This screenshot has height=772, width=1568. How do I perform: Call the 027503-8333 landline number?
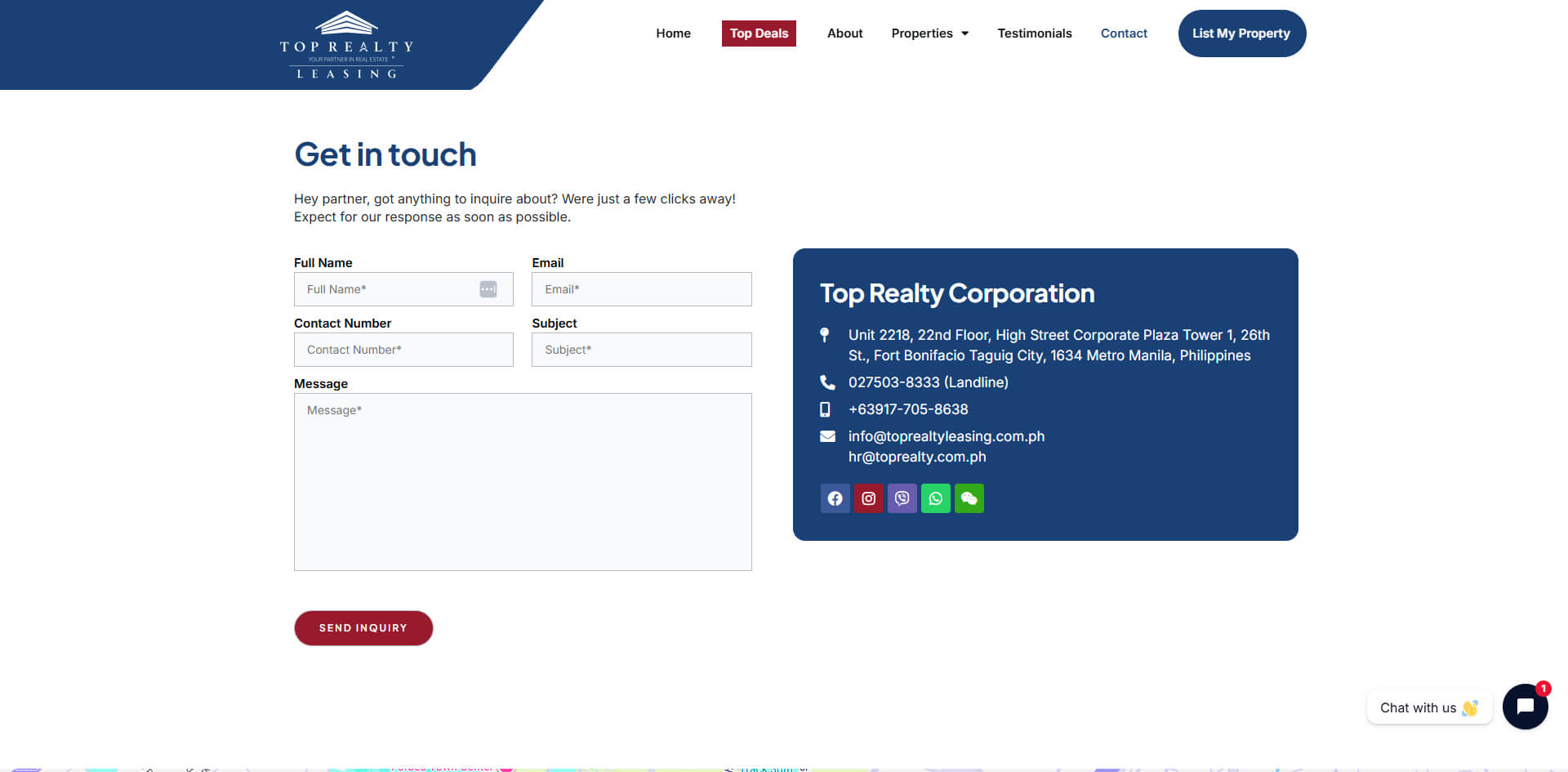(x=929, y=382)
